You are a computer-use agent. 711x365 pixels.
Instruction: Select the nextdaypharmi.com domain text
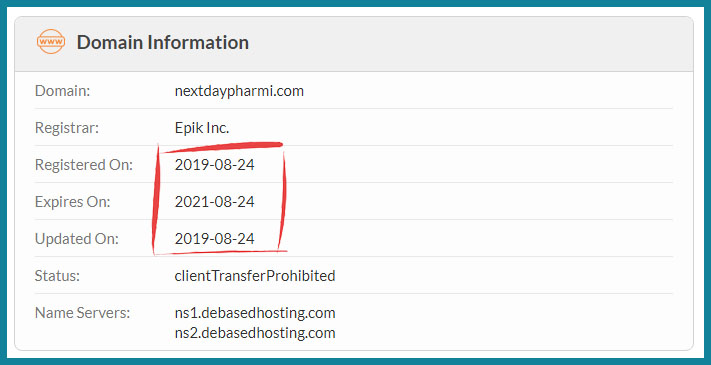coord(239,92)
